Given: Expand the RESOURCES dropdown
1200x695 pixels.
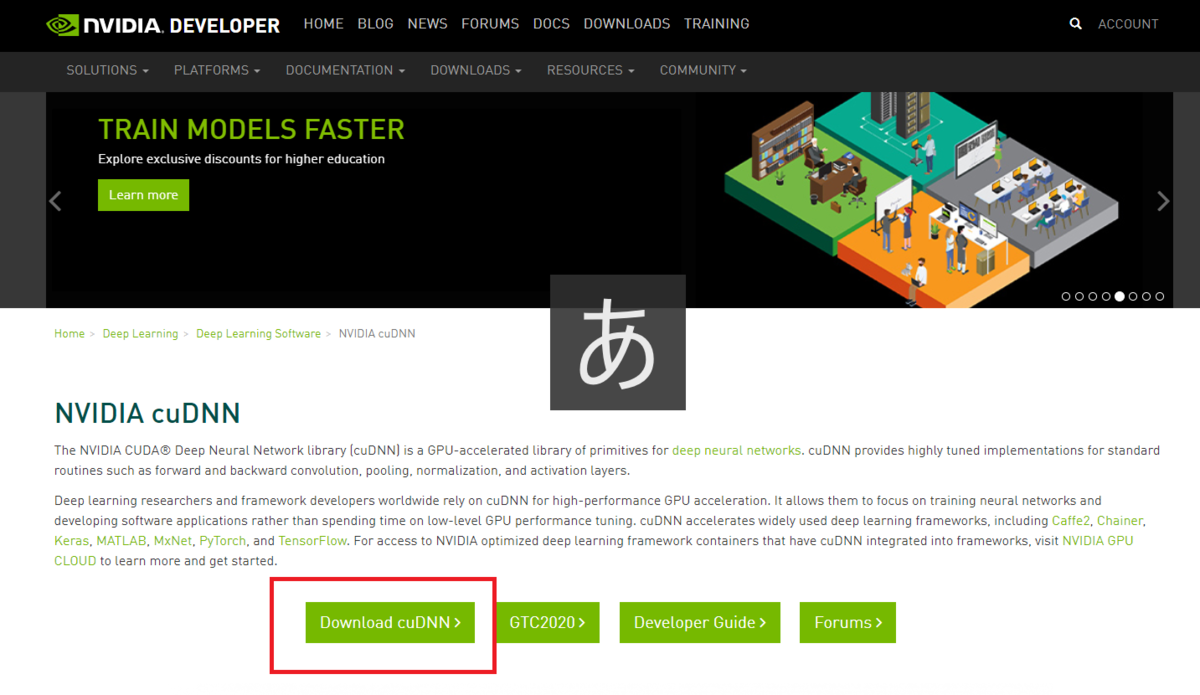Looking at the screenshot, I should click(591, 71).
